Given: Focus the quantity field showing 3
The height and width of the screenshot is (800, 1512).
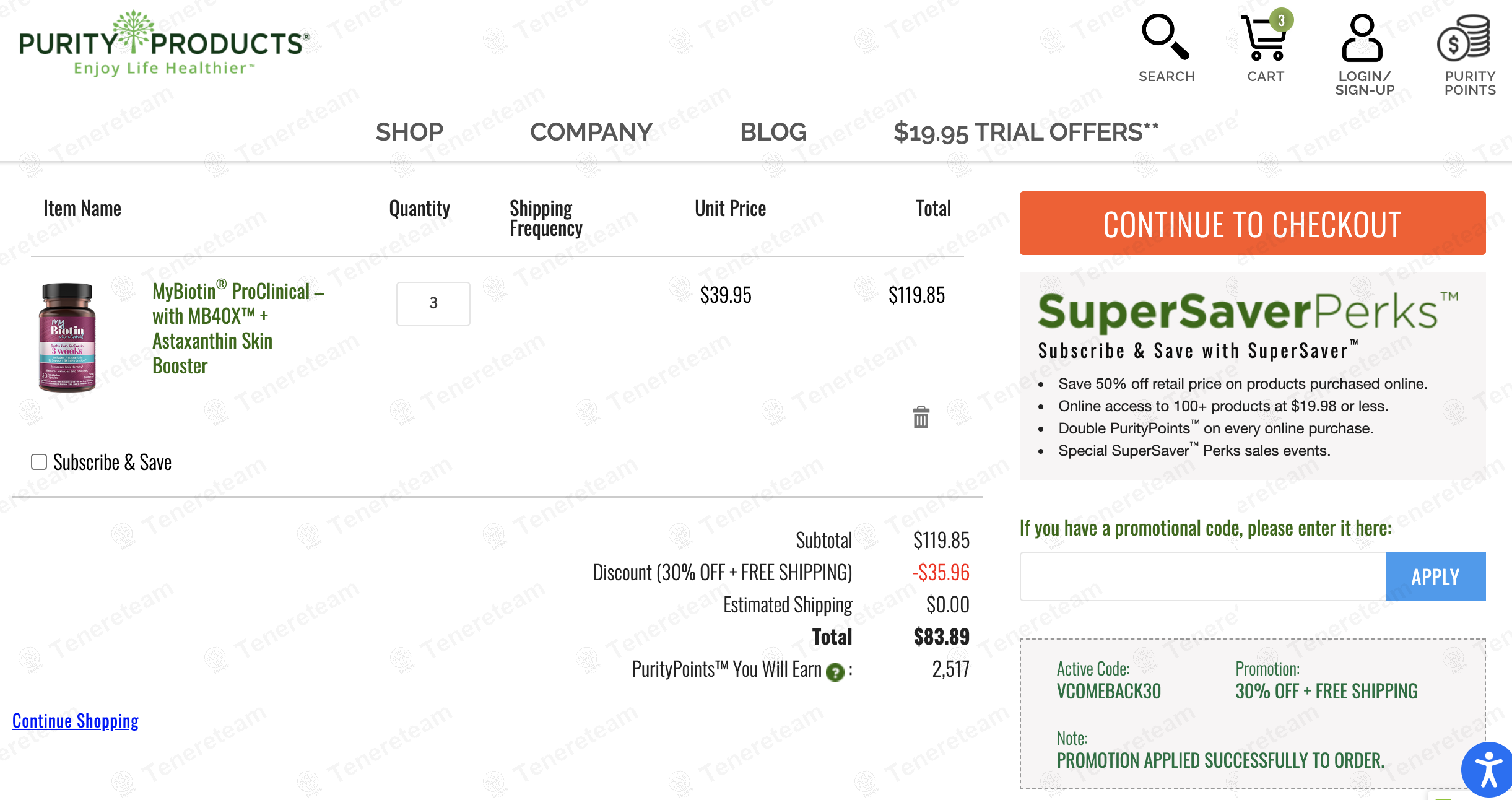Looking at the screenshot, I should (x=433, y=303).
